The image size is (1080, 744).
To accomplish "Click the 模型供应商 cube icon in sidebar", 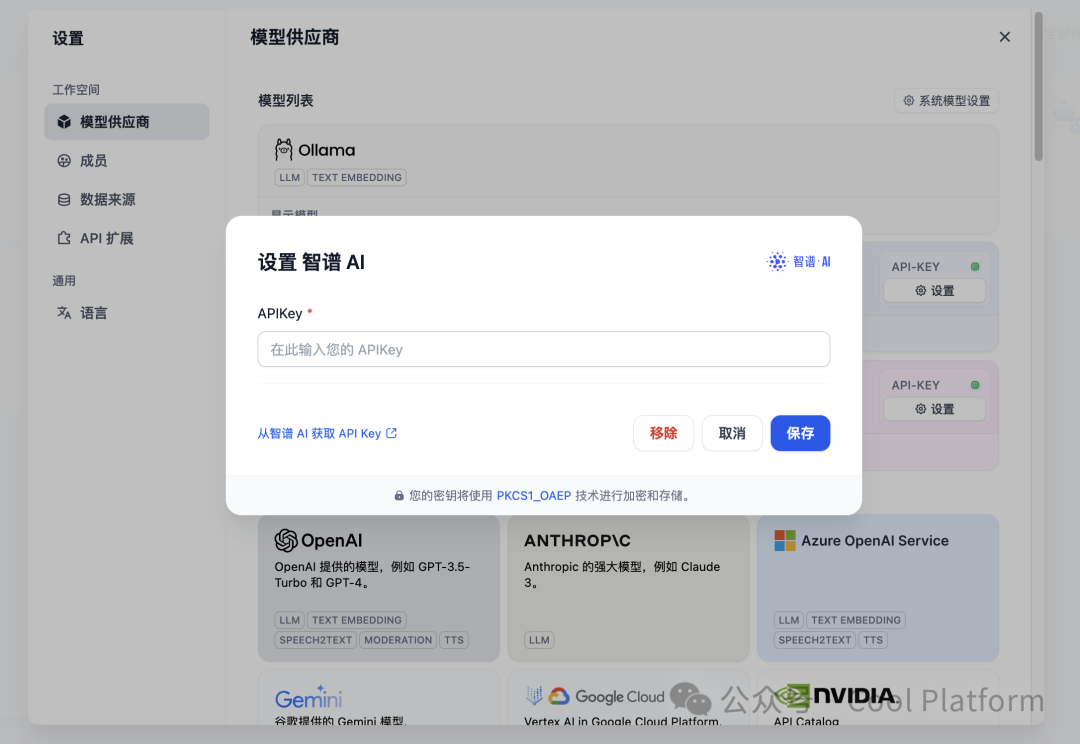I will point(64,122).
